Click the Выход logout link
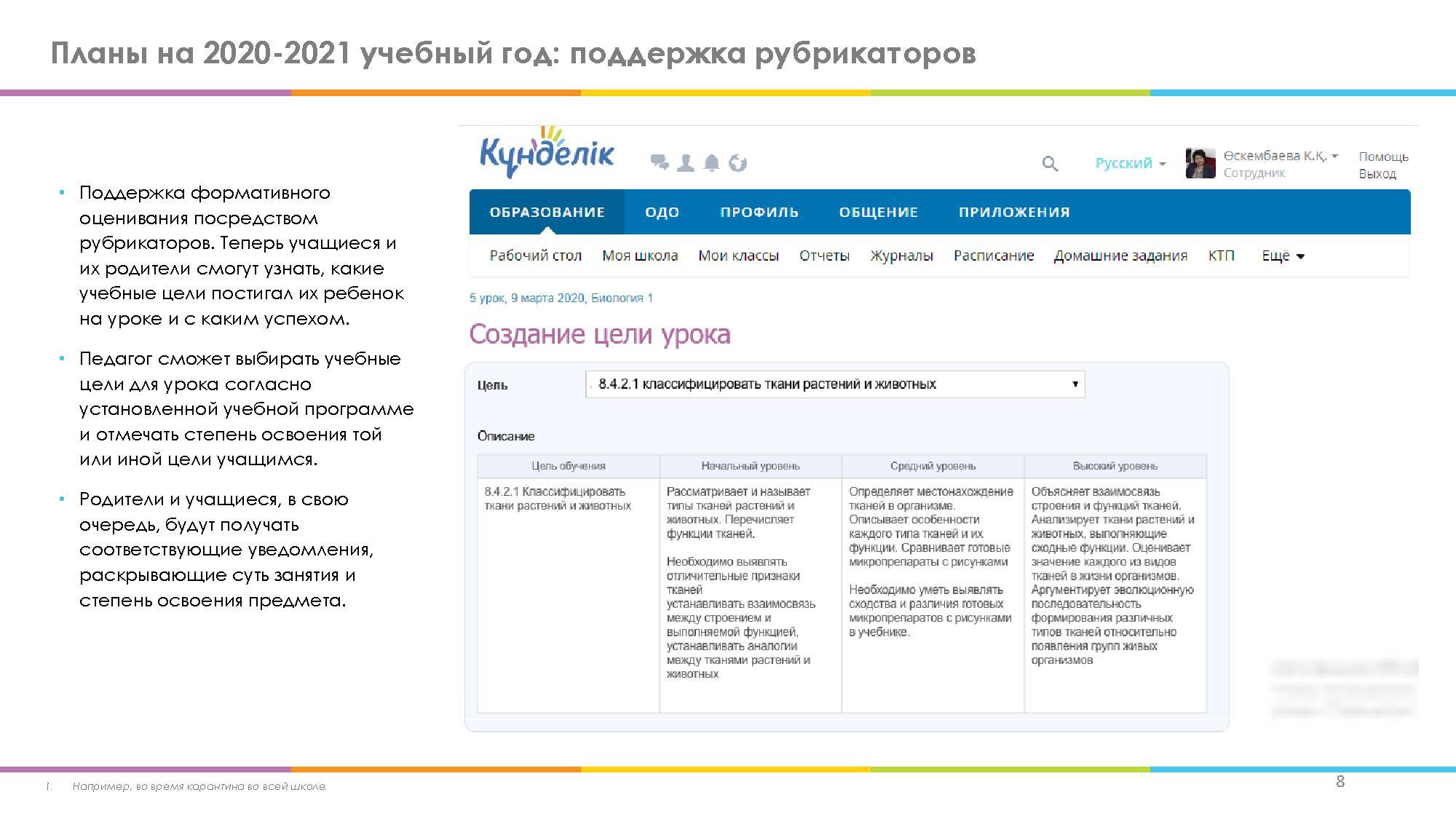This screenshot has width=1456, height=819. click(1377, 173)
